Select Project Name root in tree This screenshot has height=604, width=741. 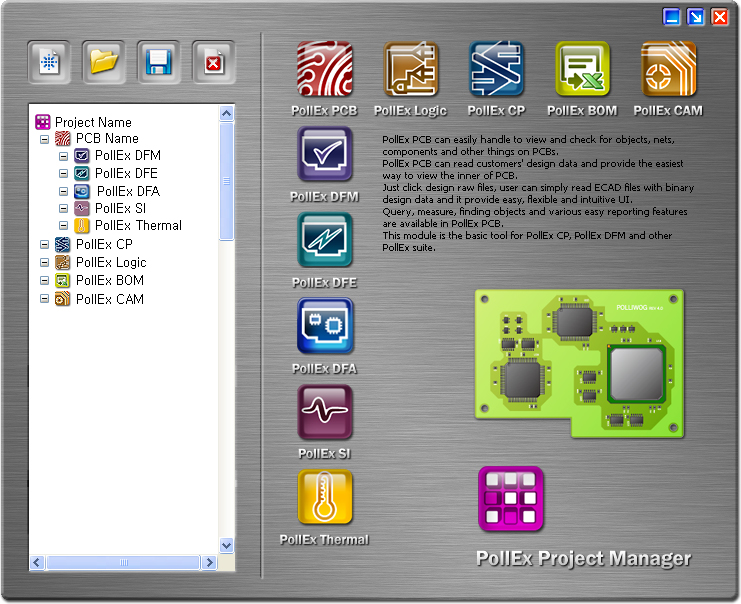[93, 122]
